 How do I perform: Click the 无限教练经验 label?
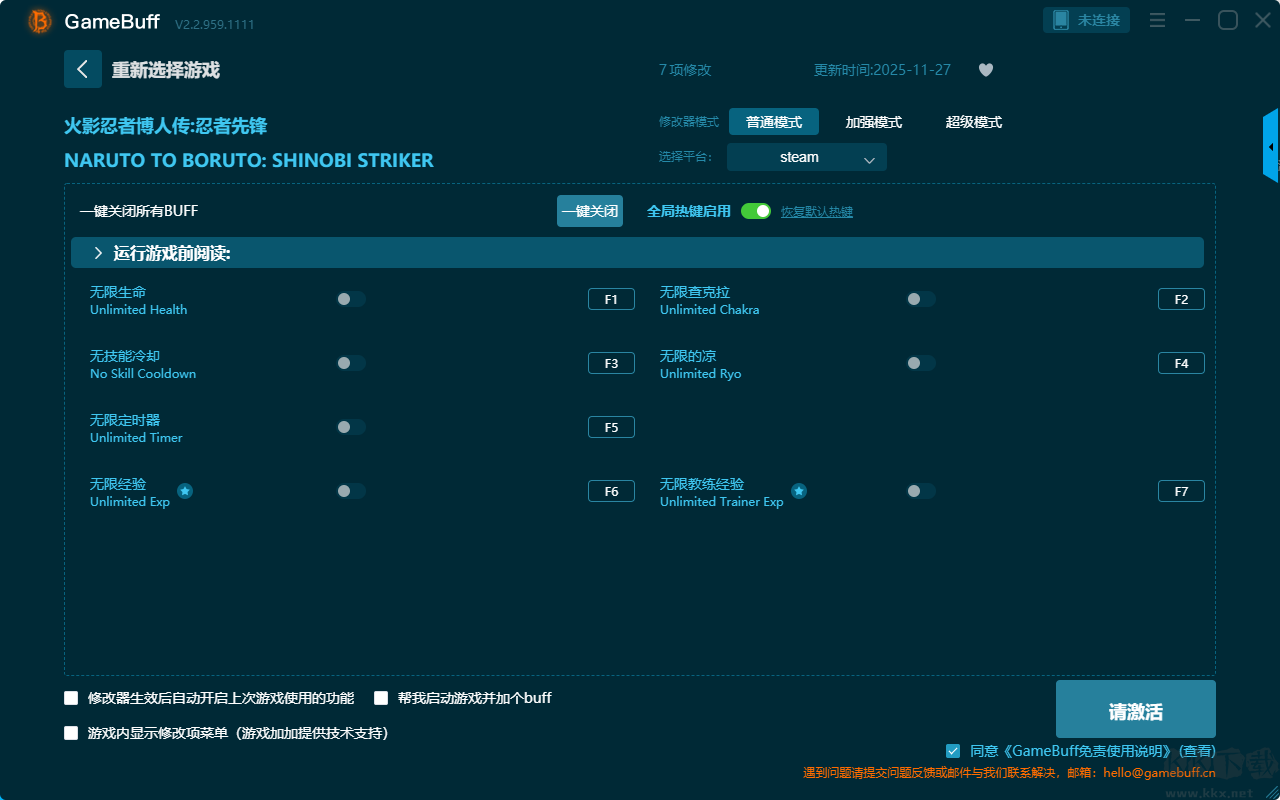(x=702, y=484)
